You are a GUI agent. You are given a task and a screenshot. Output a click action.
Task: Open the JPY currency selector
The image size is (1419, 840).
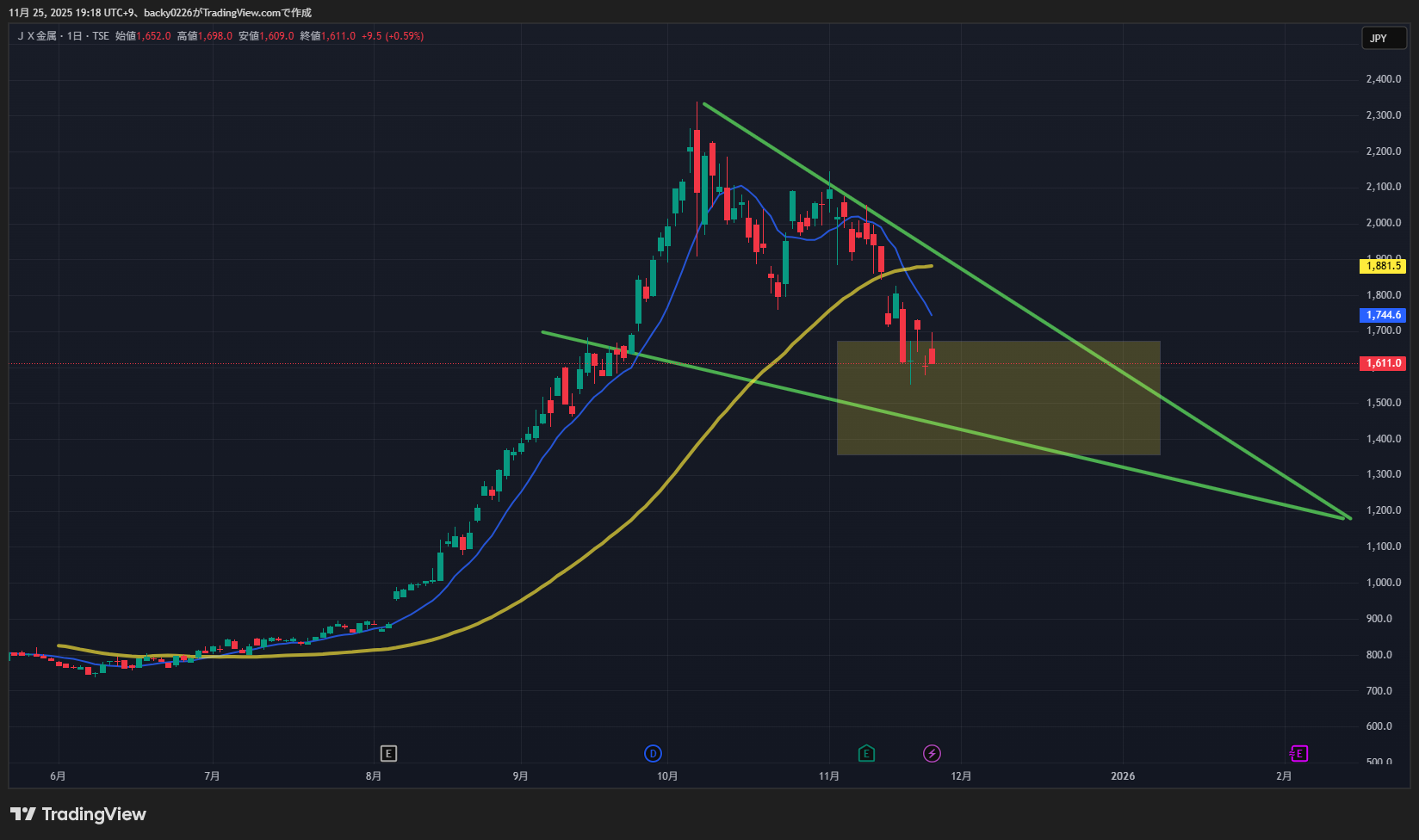click(x=1383, y=38)
